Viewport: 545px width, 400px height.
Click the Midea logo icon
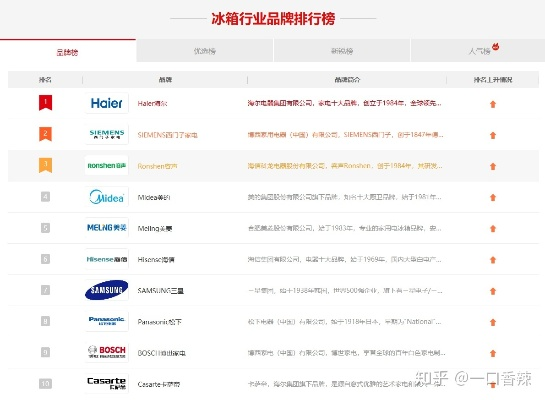point(106,197)
